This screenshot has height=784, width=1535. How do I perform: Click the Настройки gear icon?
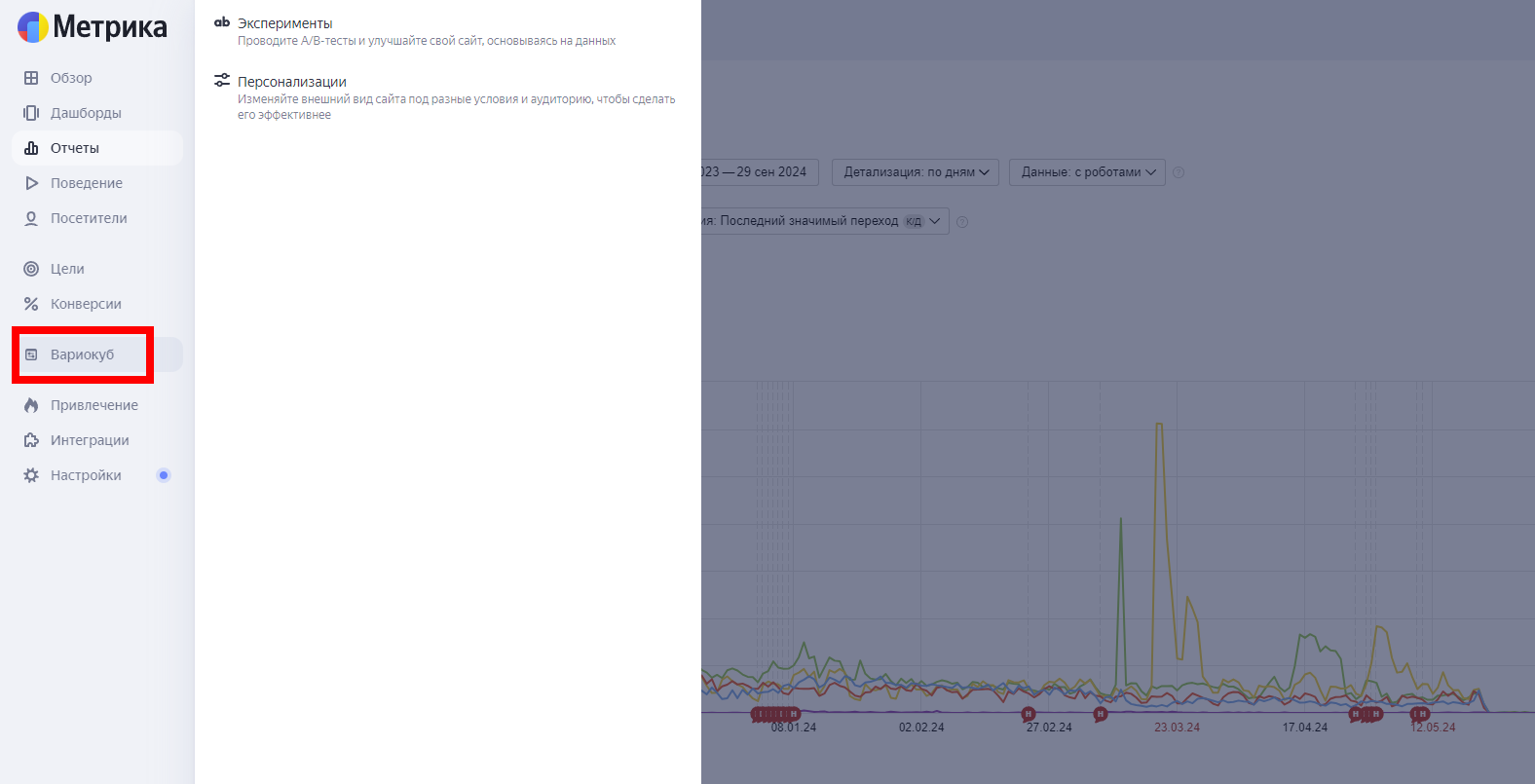[31, 475]
